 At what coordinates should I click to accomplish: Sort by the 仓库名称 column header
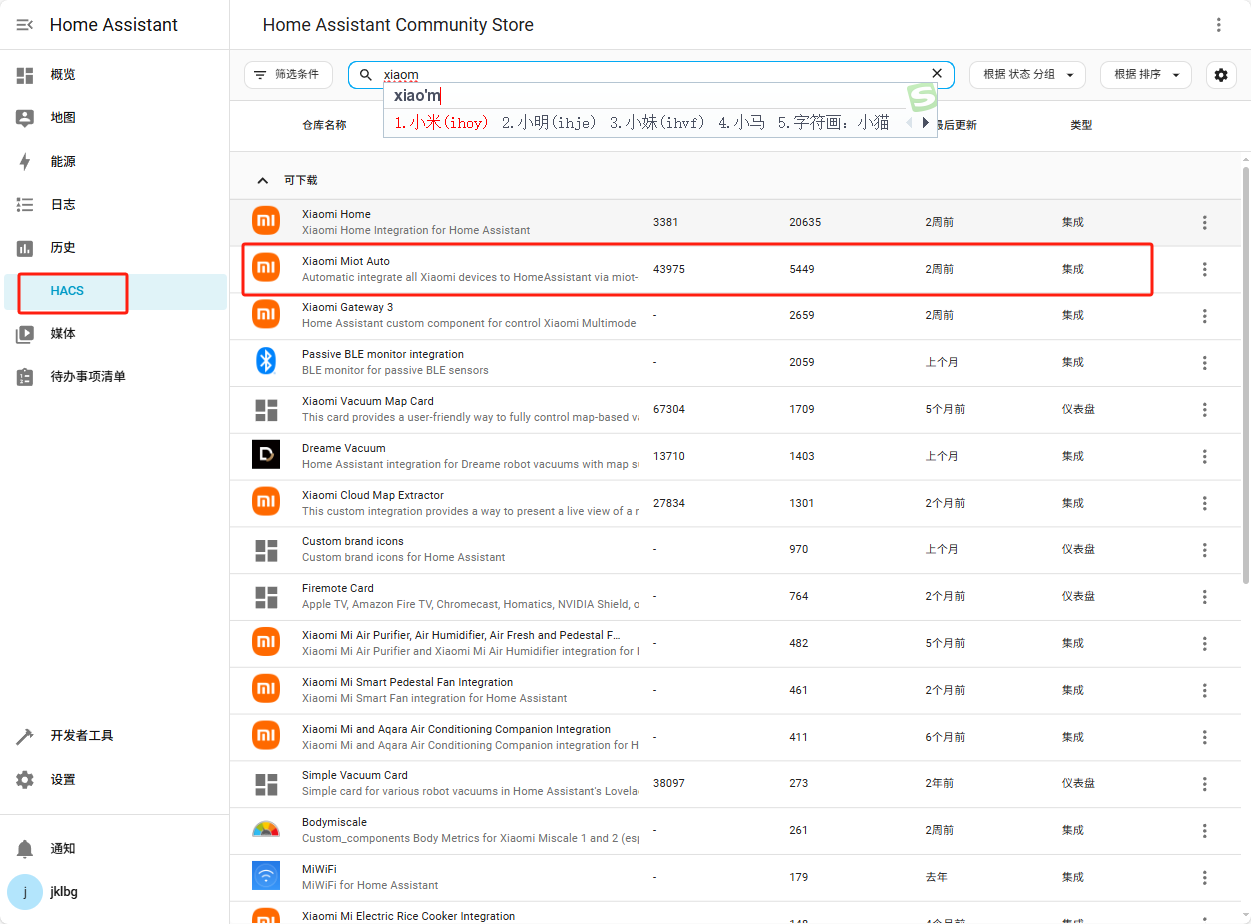324,125
